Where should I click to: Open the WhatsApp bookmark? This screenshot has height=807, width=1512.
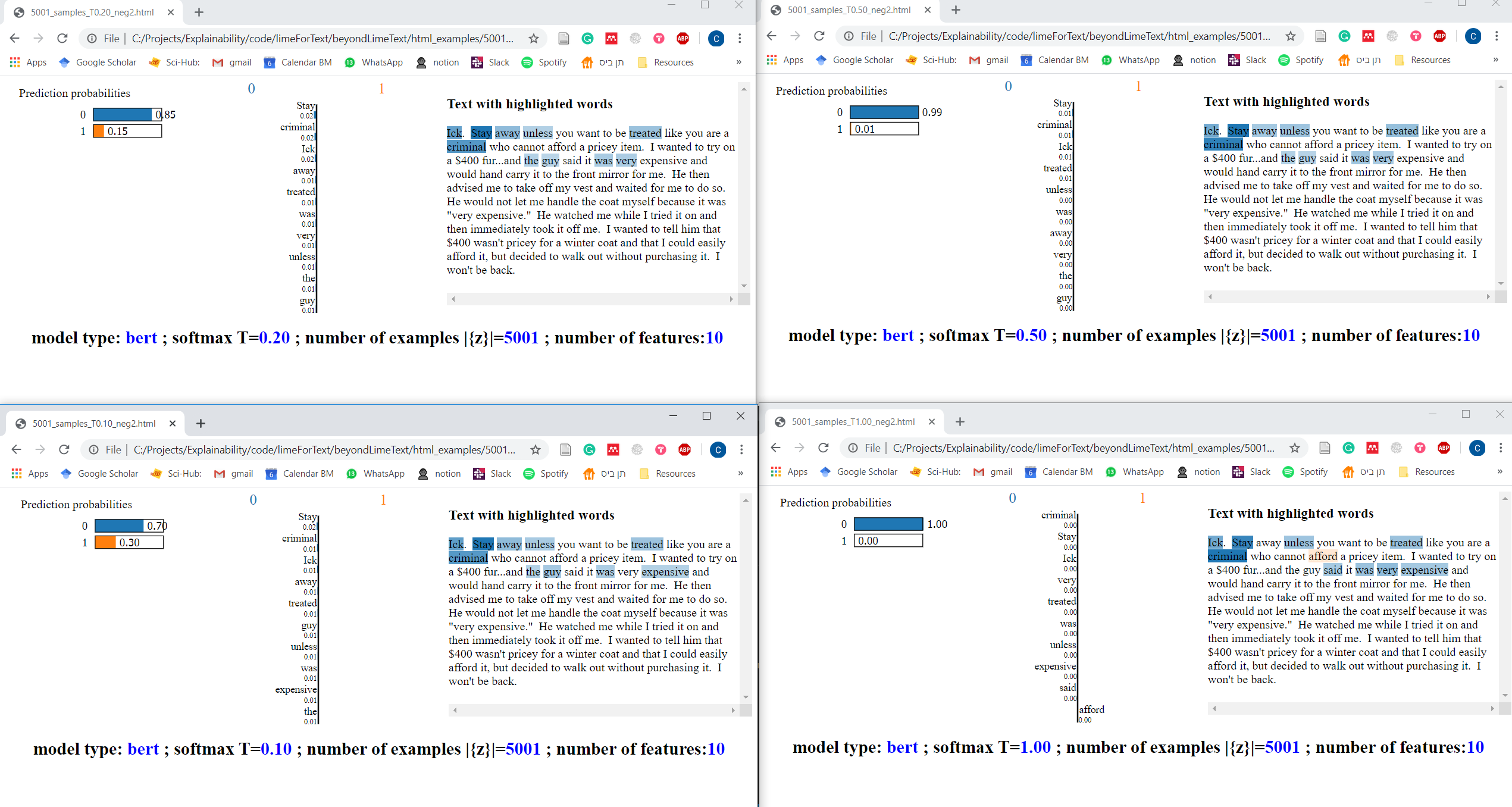[383, 62]
